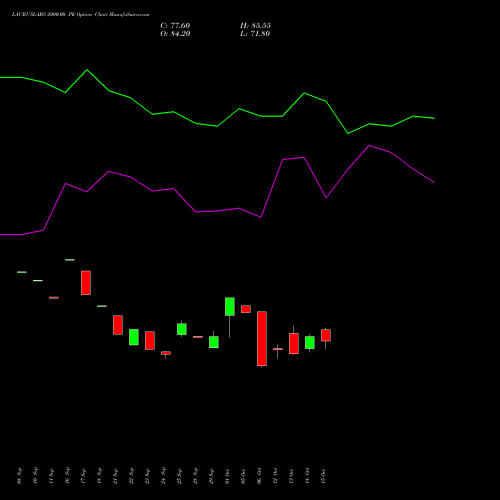Select the high value 'H: 85.55'
The width and height of the screenshot is (500, 500).
255,26
